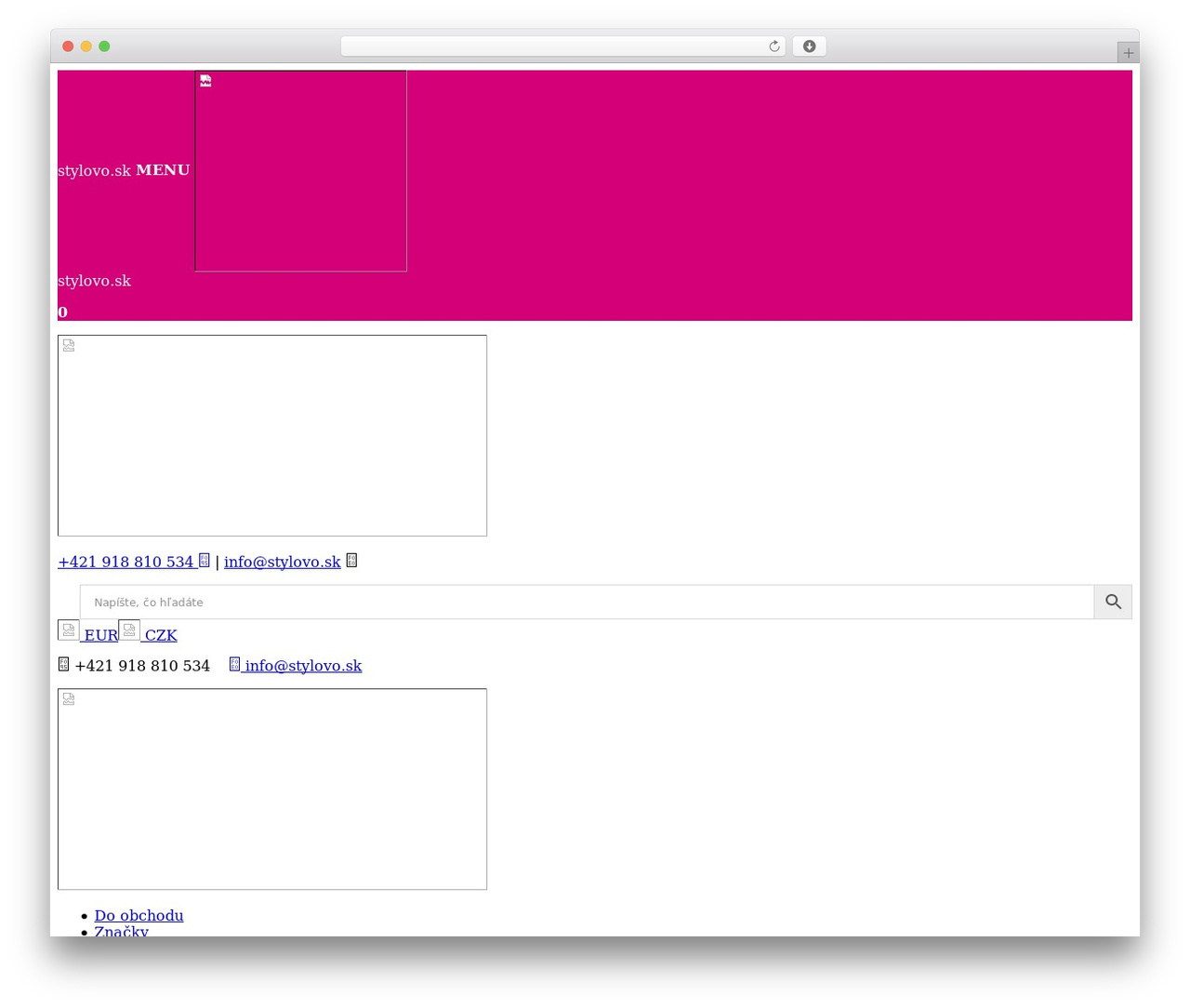Screen dimensions: 1190x1008
Task: Focus the 'Napíšte, čo hľadáte' search field
Action: [x=587, y=602]
